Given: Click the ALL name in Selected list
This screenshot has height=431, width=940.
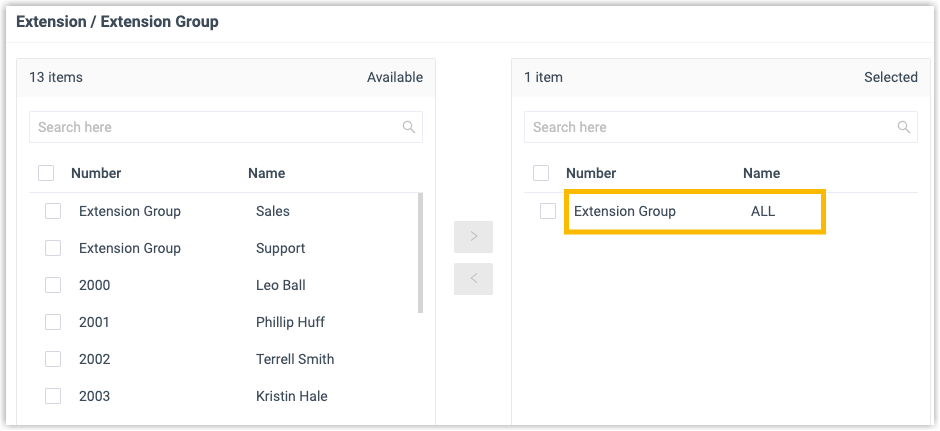Looking at the screenshot, I should (763, 211).
